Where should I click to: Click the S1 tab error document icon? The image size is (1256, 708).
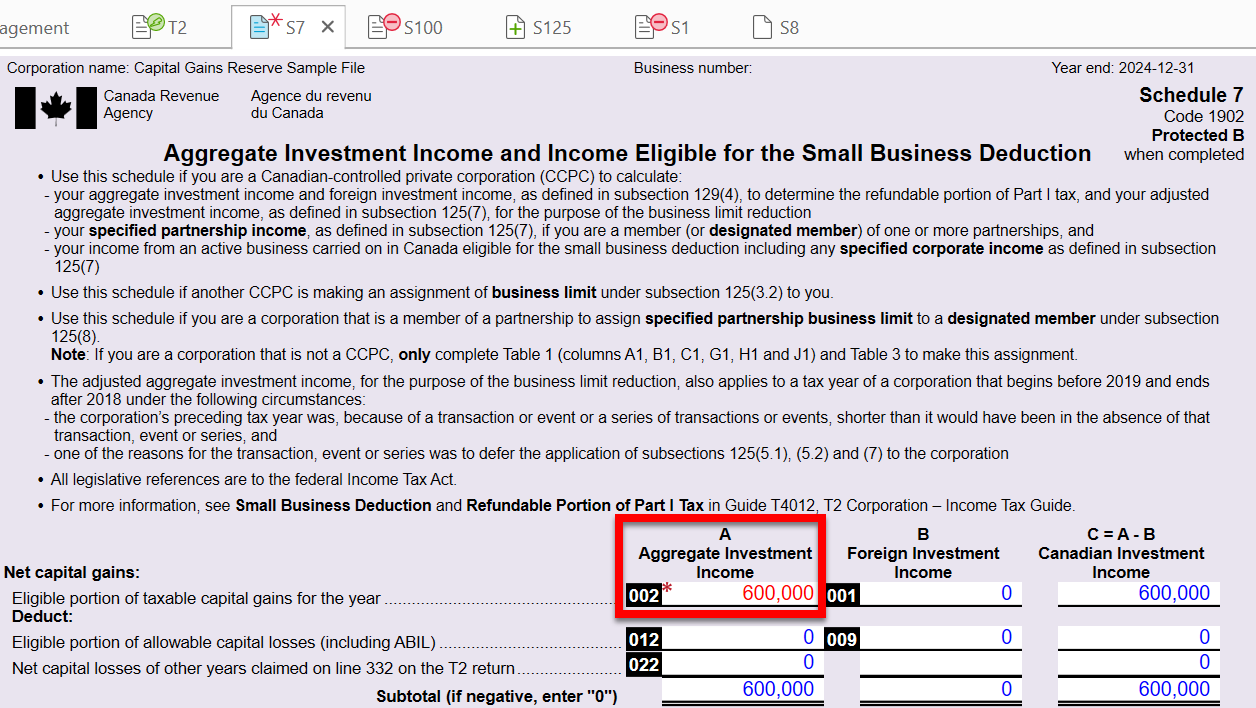click(651, 25)
